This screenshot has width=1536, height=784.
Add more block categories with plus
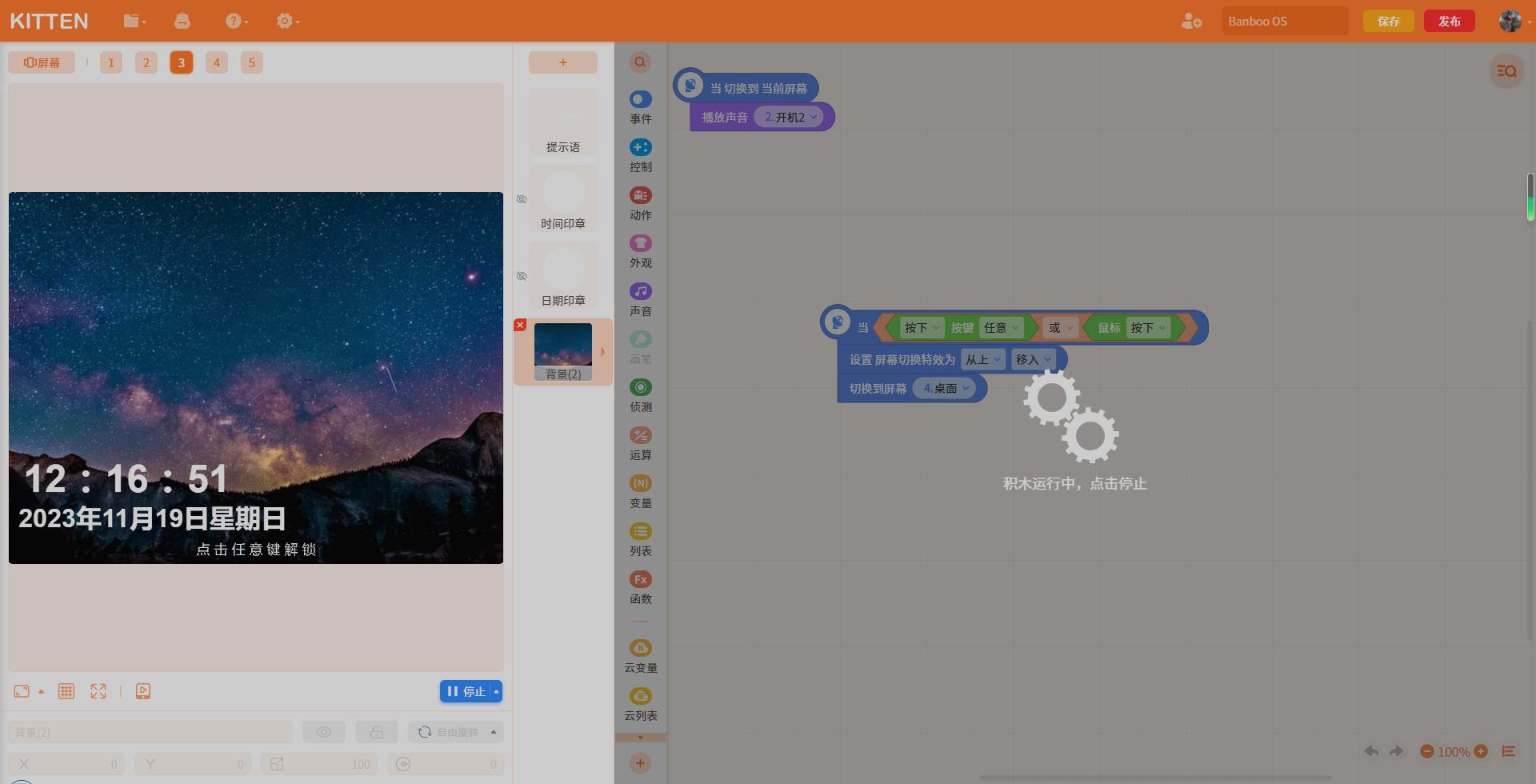pyautogui.click(x=640, y=763)
